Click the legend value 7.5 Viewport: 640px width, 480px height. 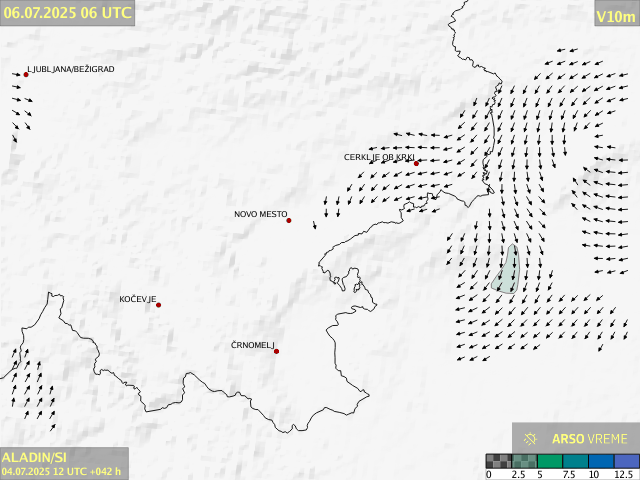click(569, 474)
